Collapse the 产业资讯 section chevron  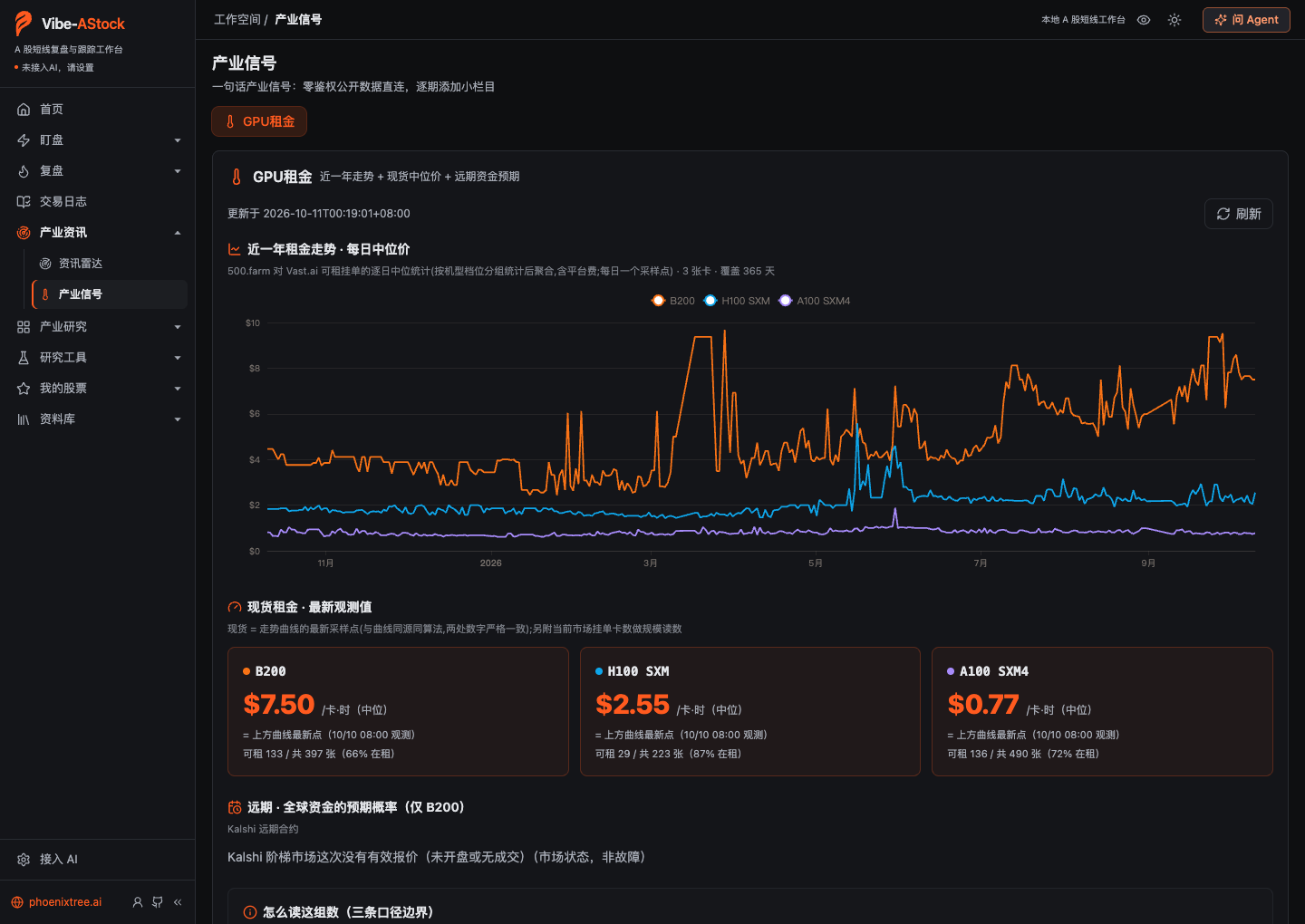click(178, 233)
